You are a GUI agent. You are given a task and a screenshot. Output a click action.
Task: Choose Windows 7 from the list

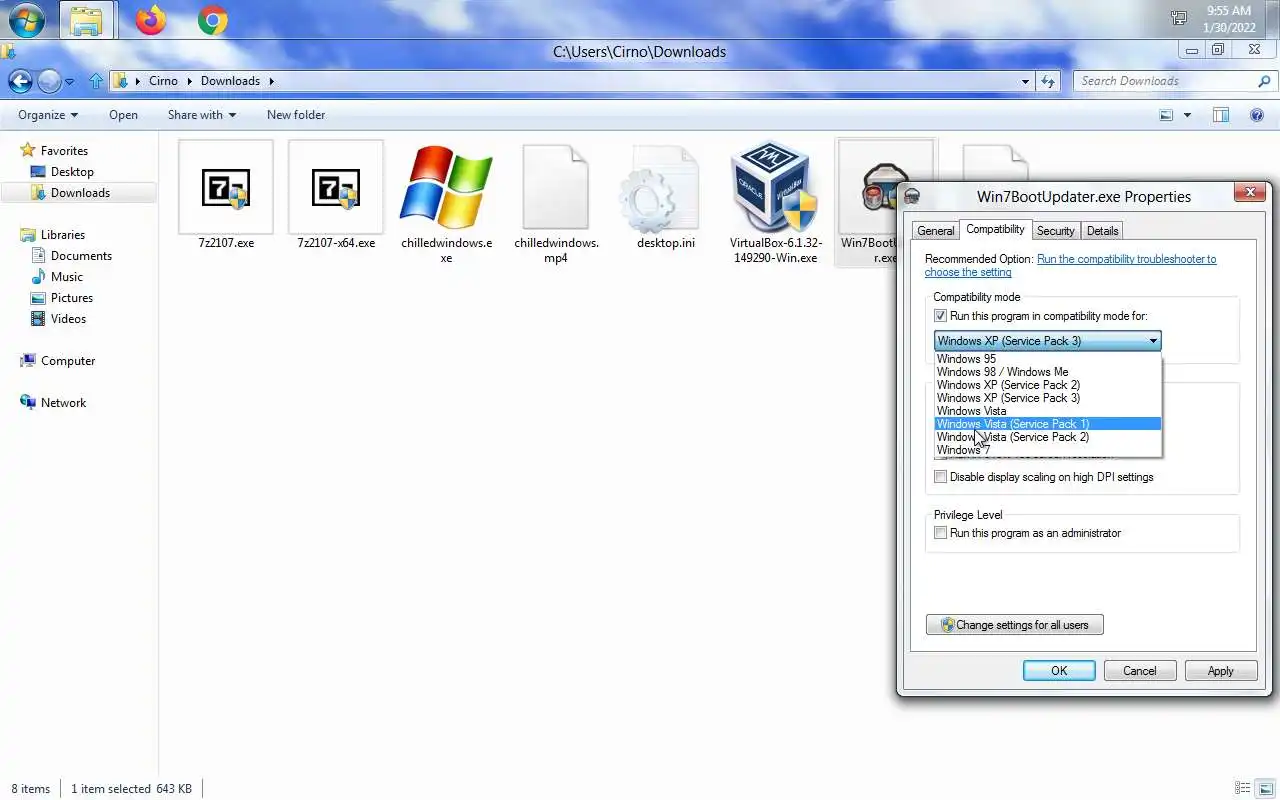point(1048,450)
